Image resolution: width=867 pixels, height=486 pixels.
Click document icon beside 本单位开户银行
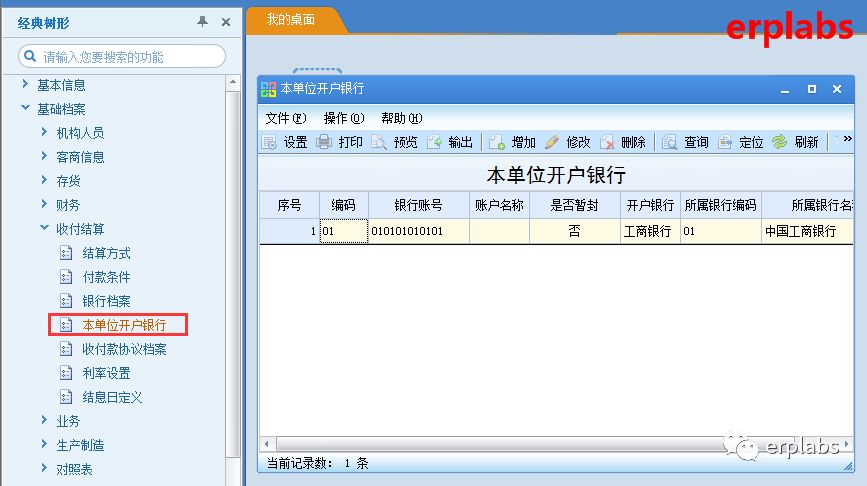(x=66, y=325)
